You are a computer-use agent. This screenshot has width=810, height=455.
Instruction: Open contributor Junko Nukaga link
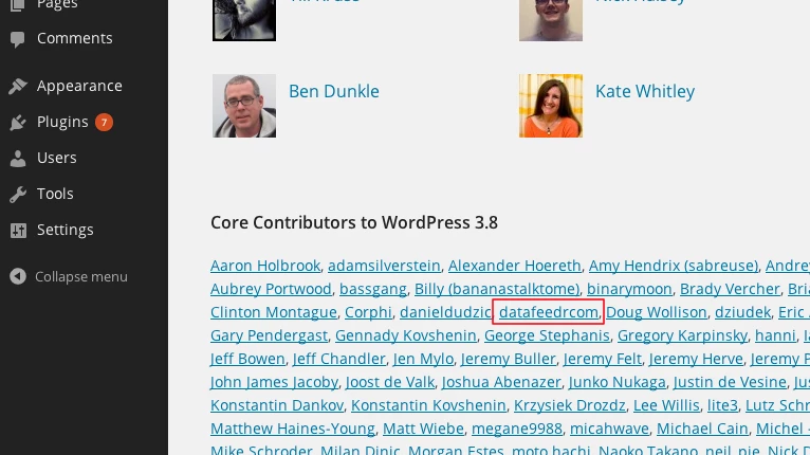617,382
